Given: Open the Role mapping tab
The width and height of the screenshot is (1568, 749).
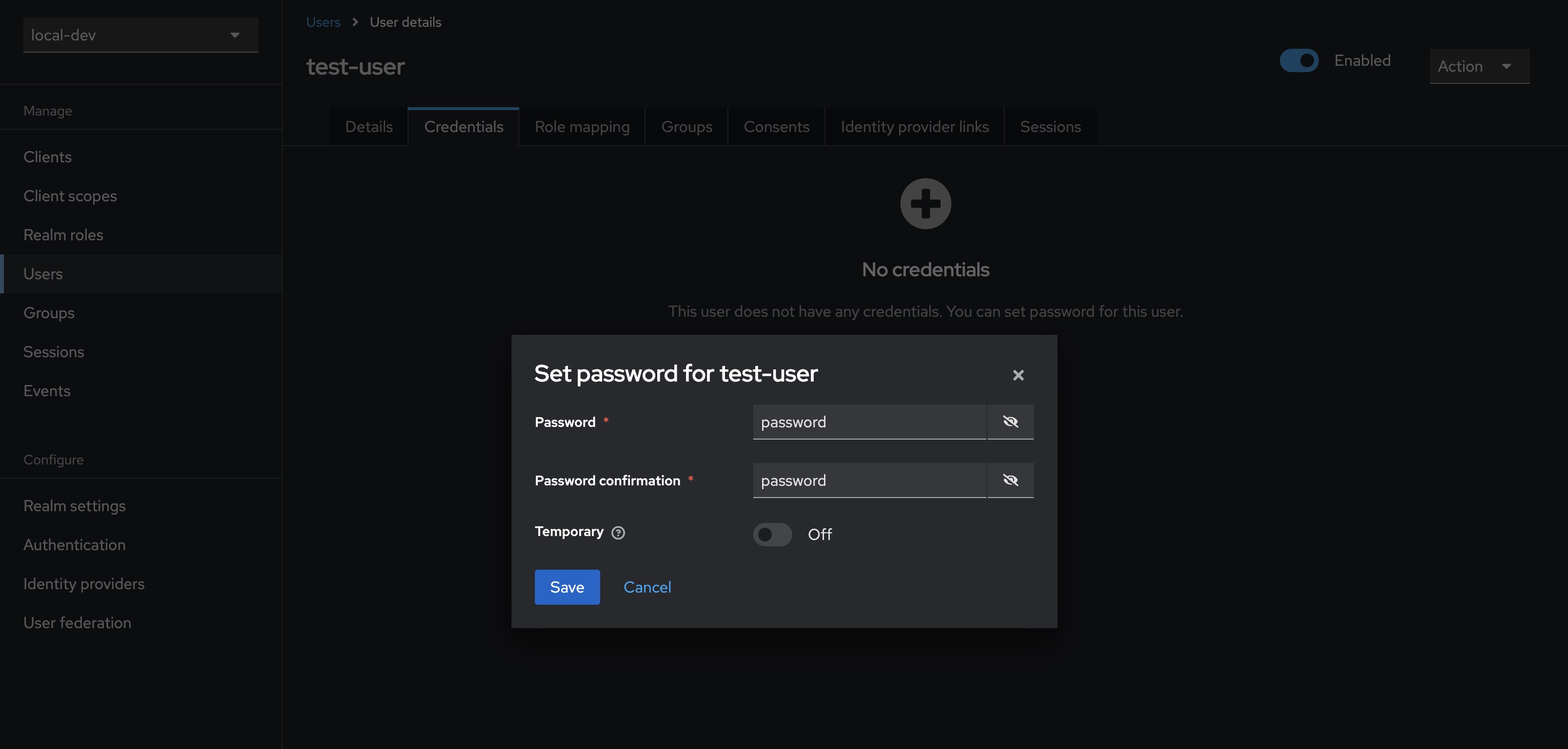Looking at the screenshot, I should pos(581,127).
